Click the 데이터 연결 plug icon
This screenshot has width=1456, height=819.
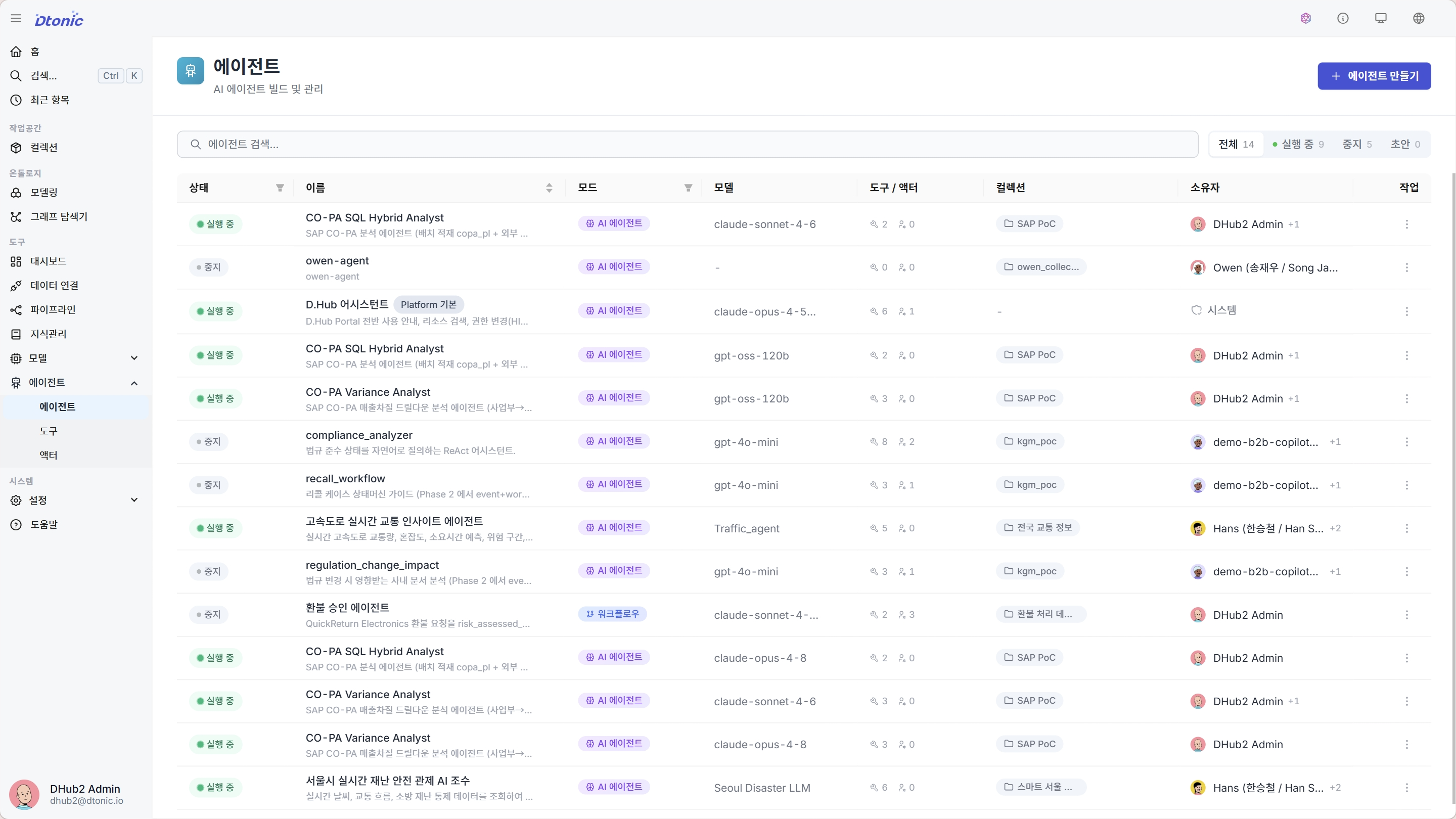click(16, 286)
